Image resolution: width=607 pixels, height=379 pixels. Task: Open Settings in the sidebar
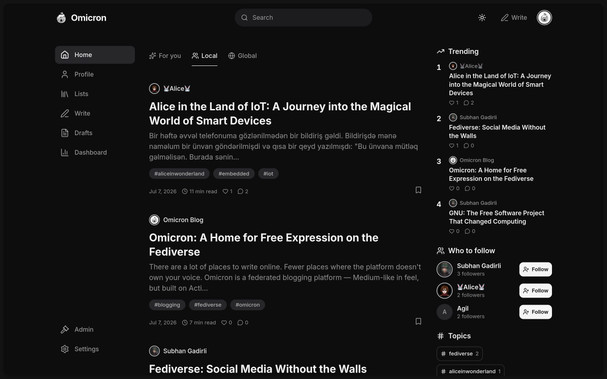click(95, 349)
